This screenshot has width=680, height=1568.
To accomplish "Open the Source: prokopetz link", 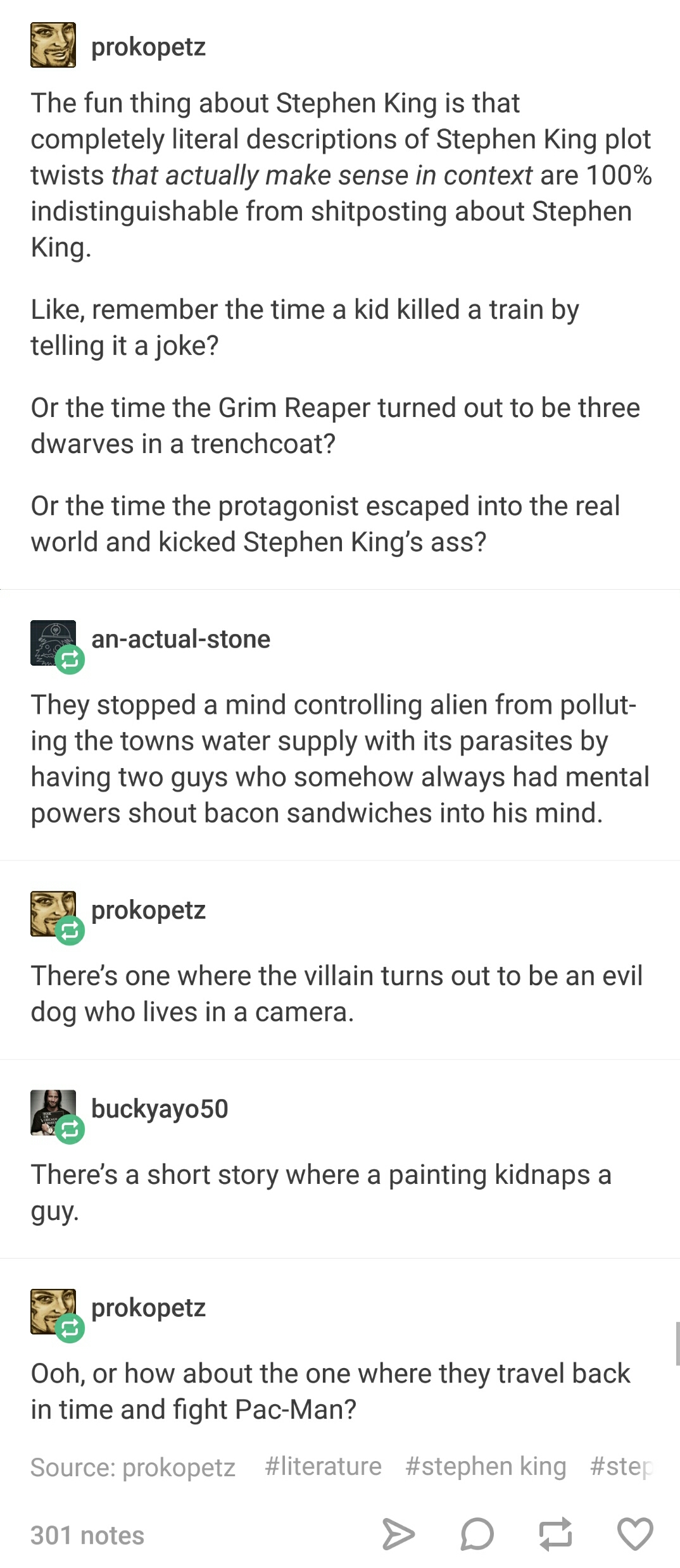I will 133,1467.
